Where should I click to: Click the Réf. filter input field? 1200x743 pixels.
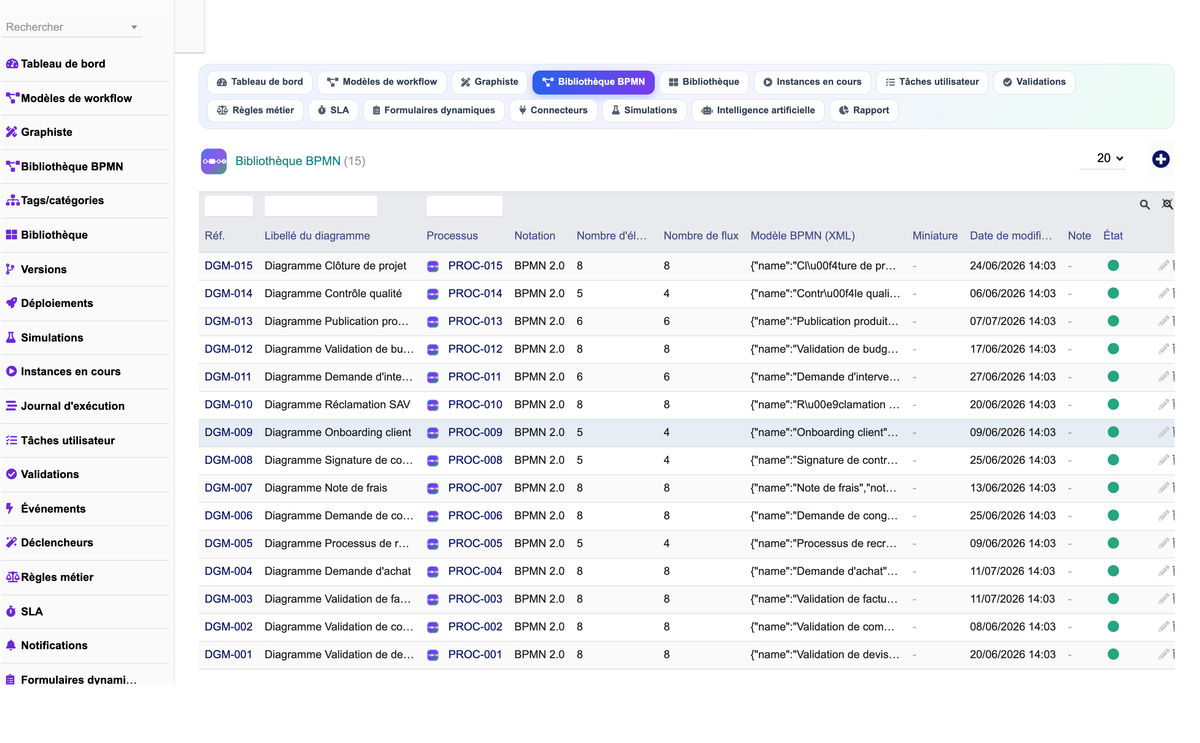point(229,206)
